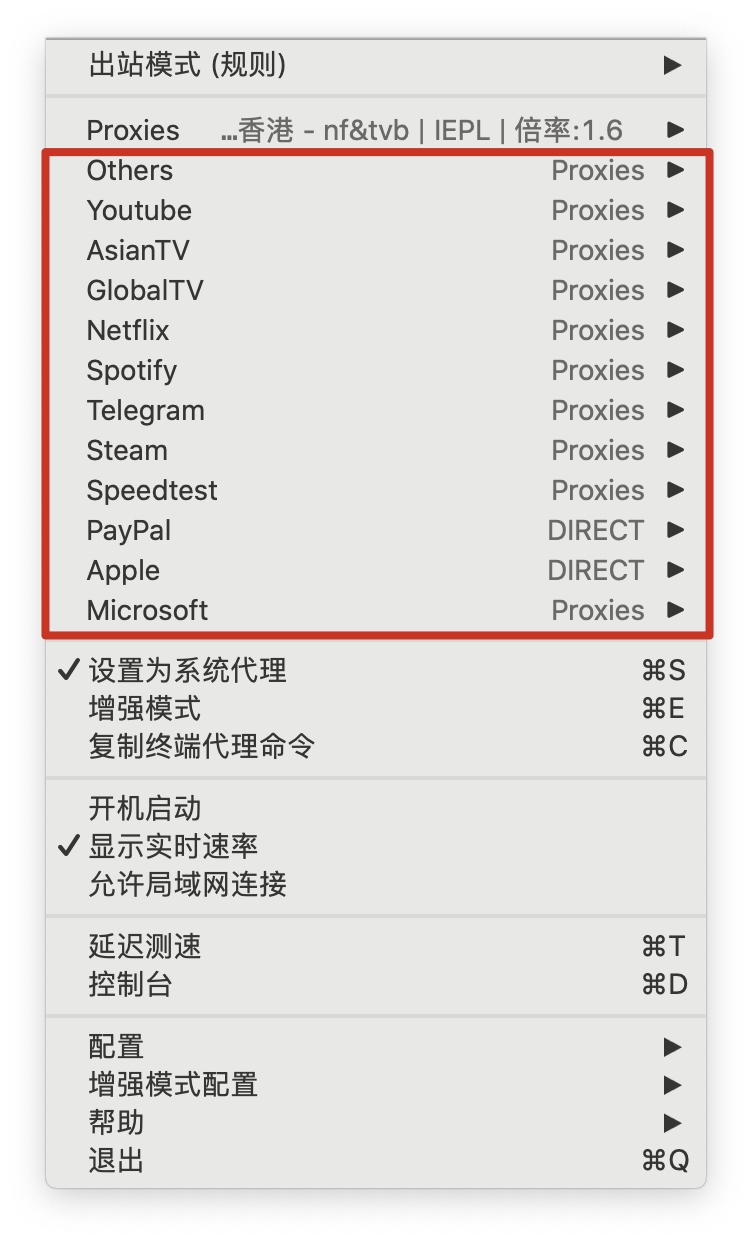Click 增强模式 menu item

click(145, 709)
